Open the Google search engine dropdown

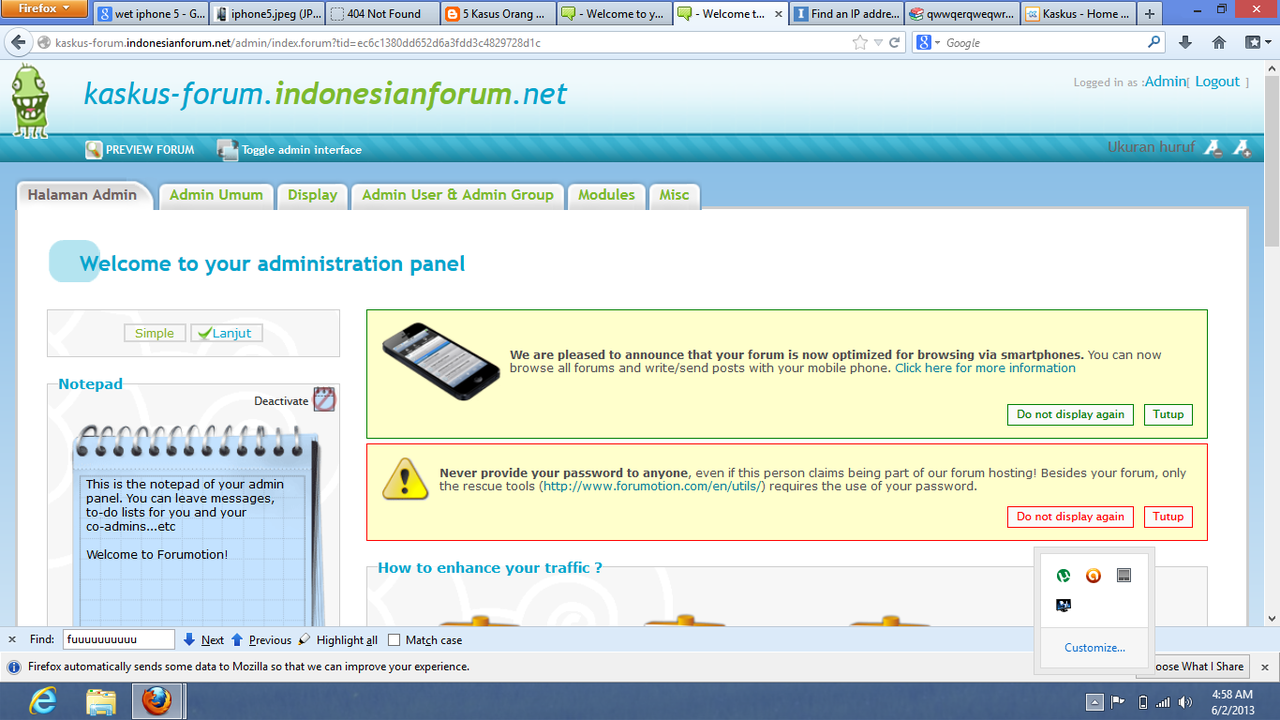929,43
